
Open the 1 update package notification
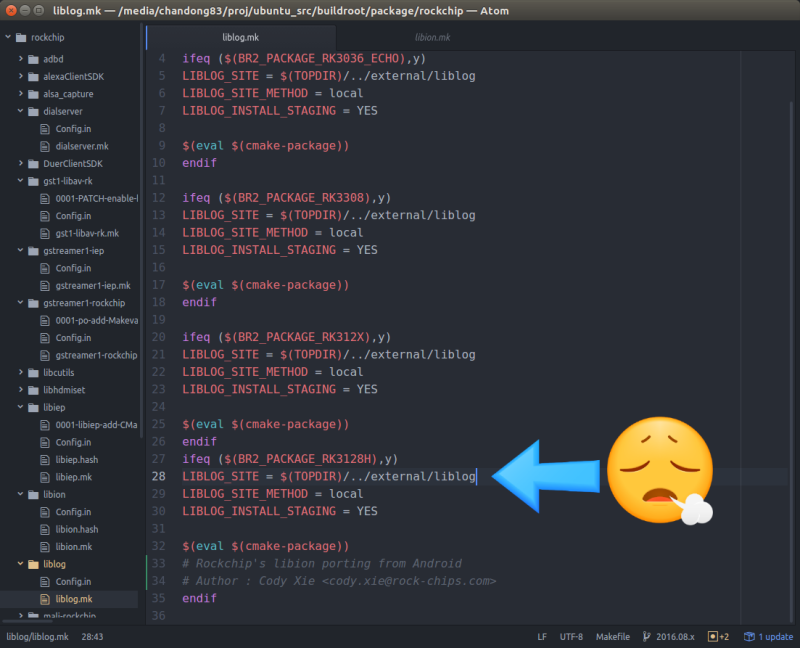click(768, 636)
